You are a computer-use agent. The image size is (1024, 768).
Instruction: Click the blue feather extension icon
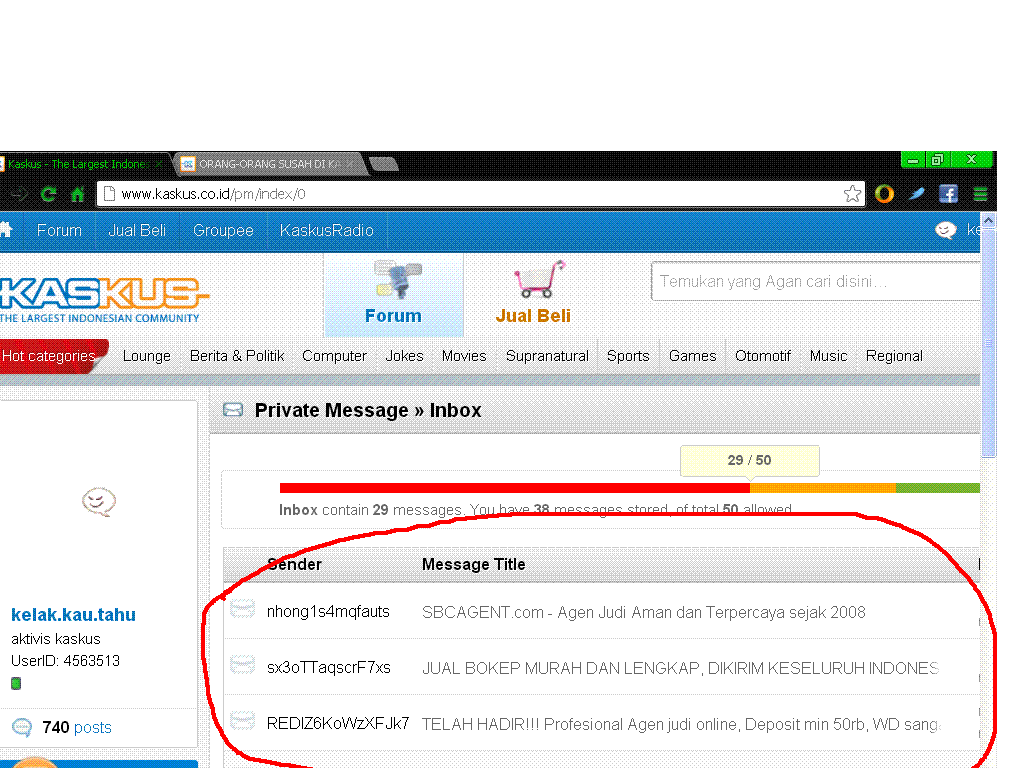916,194
